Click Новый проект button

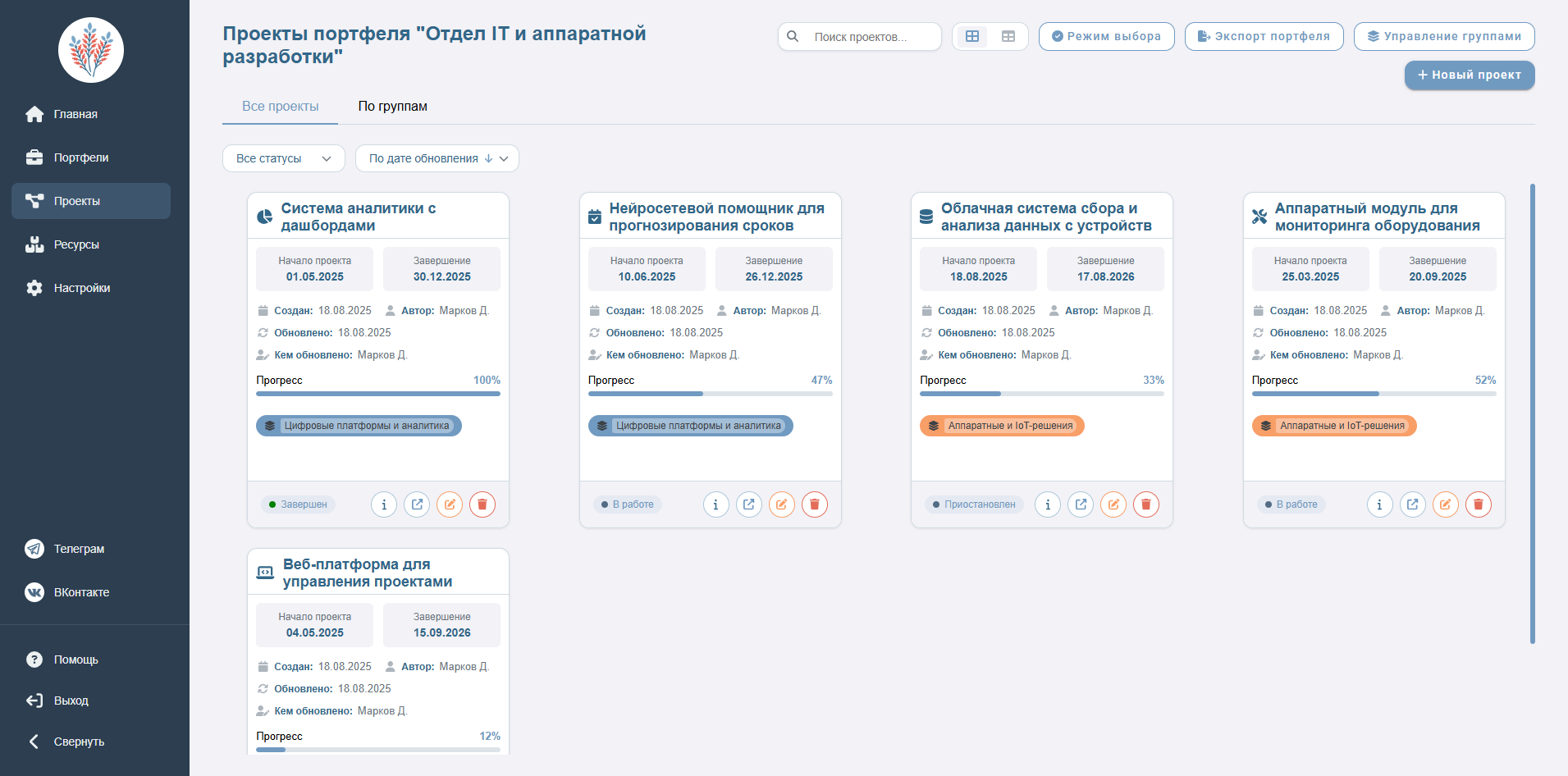1469,75
